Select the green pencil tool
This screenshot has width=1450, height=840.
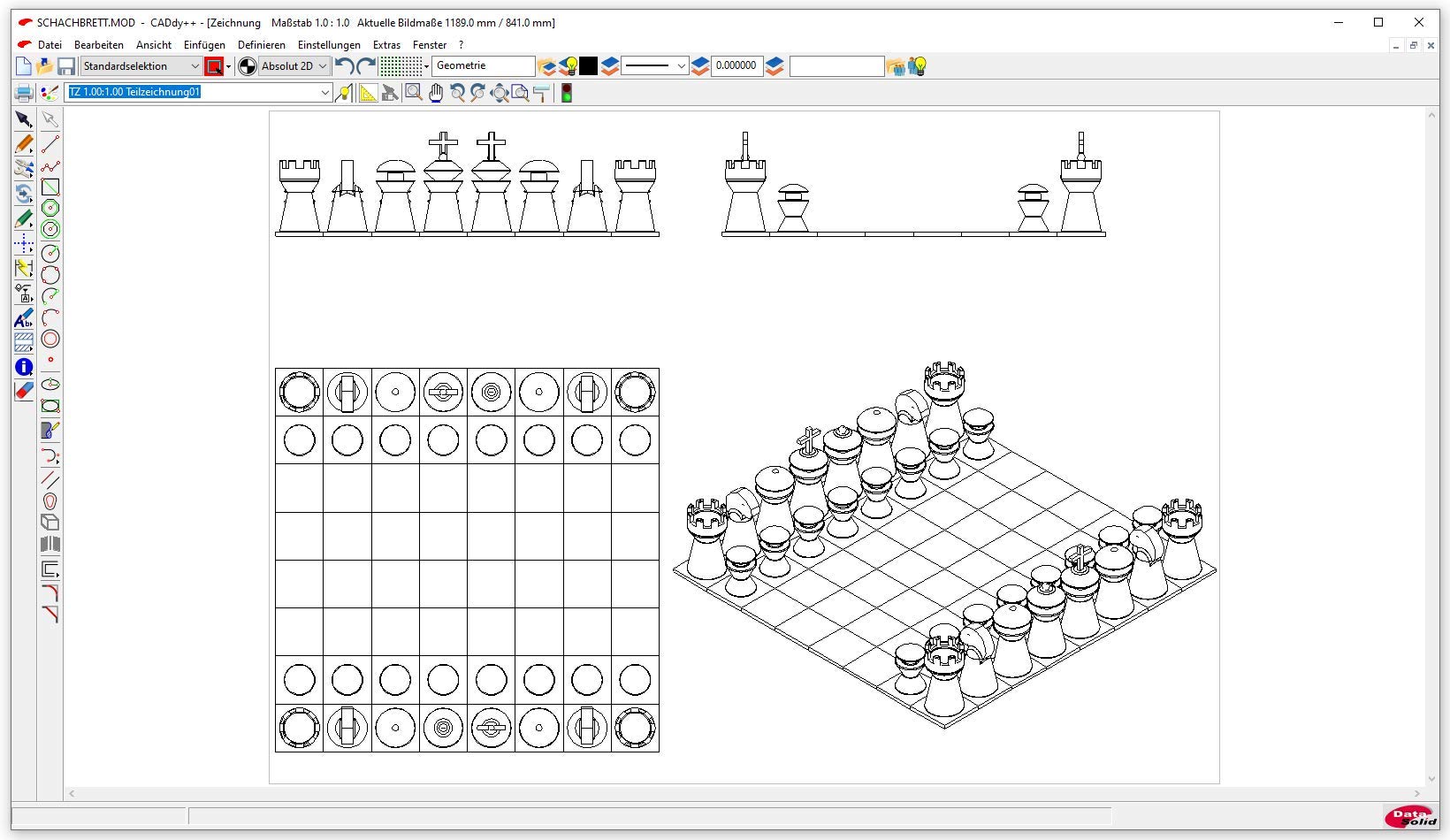pos(24,219)
